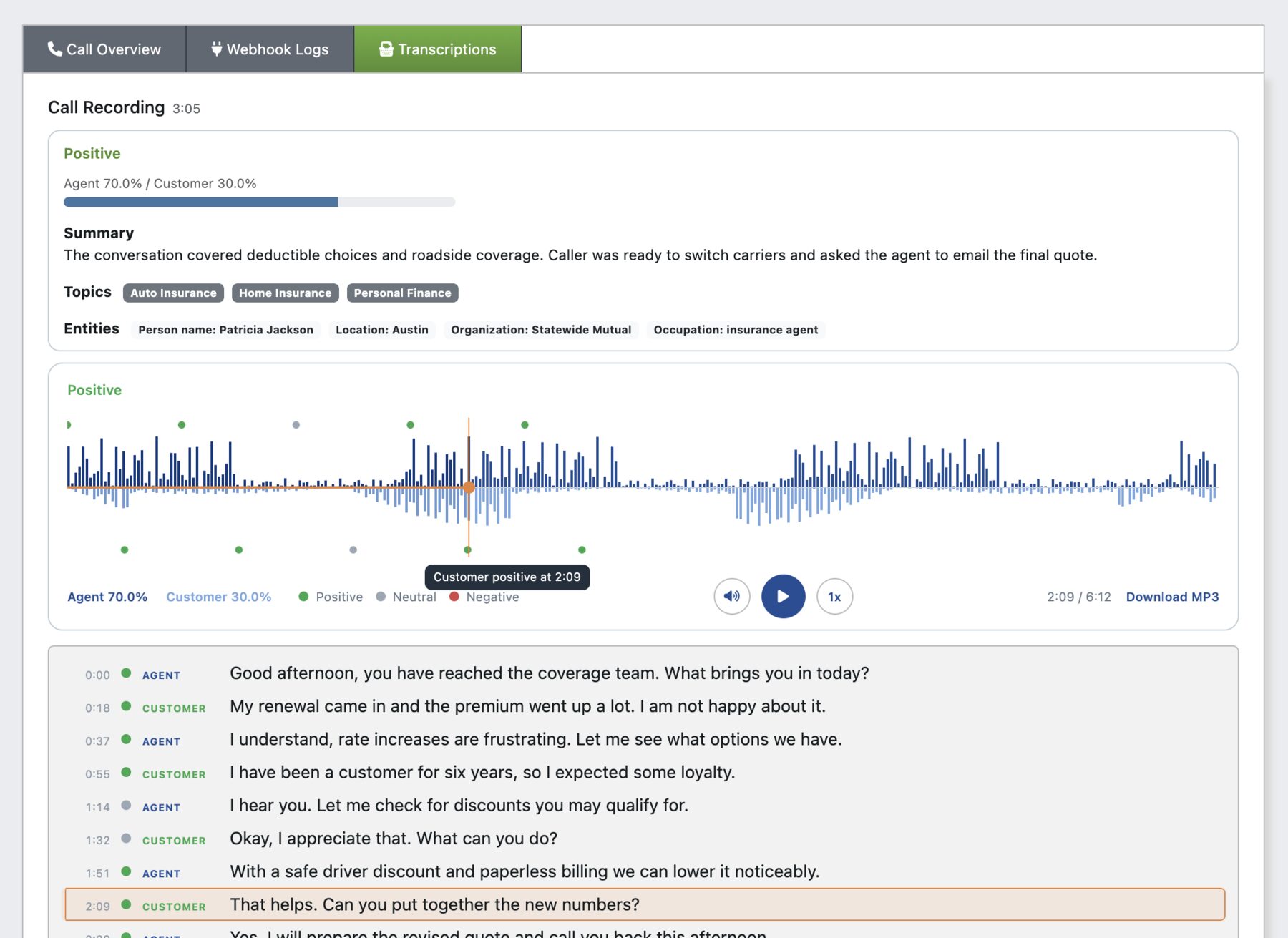This screenshot has width=1288, height=938.
Task: Click sentiment dot on 0:37 agent row
Action: point(126,739)
